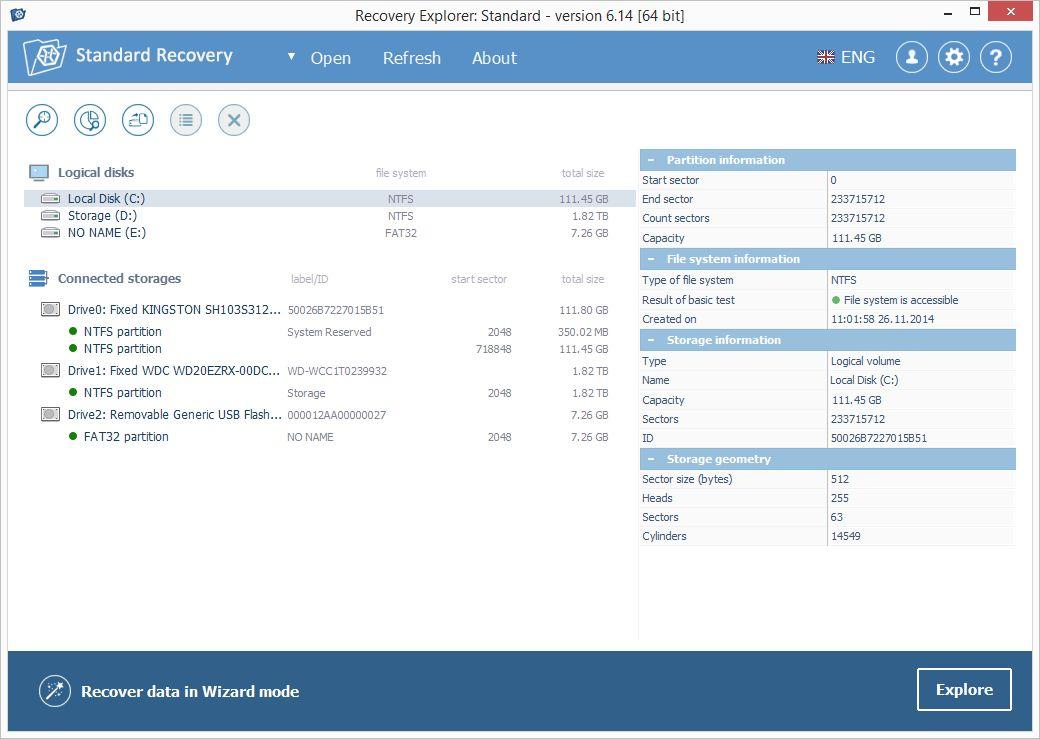Click the ID value 50026B7227015B51 in info panel
Screen dimensions: 1040x739
[x=879, y=438]
